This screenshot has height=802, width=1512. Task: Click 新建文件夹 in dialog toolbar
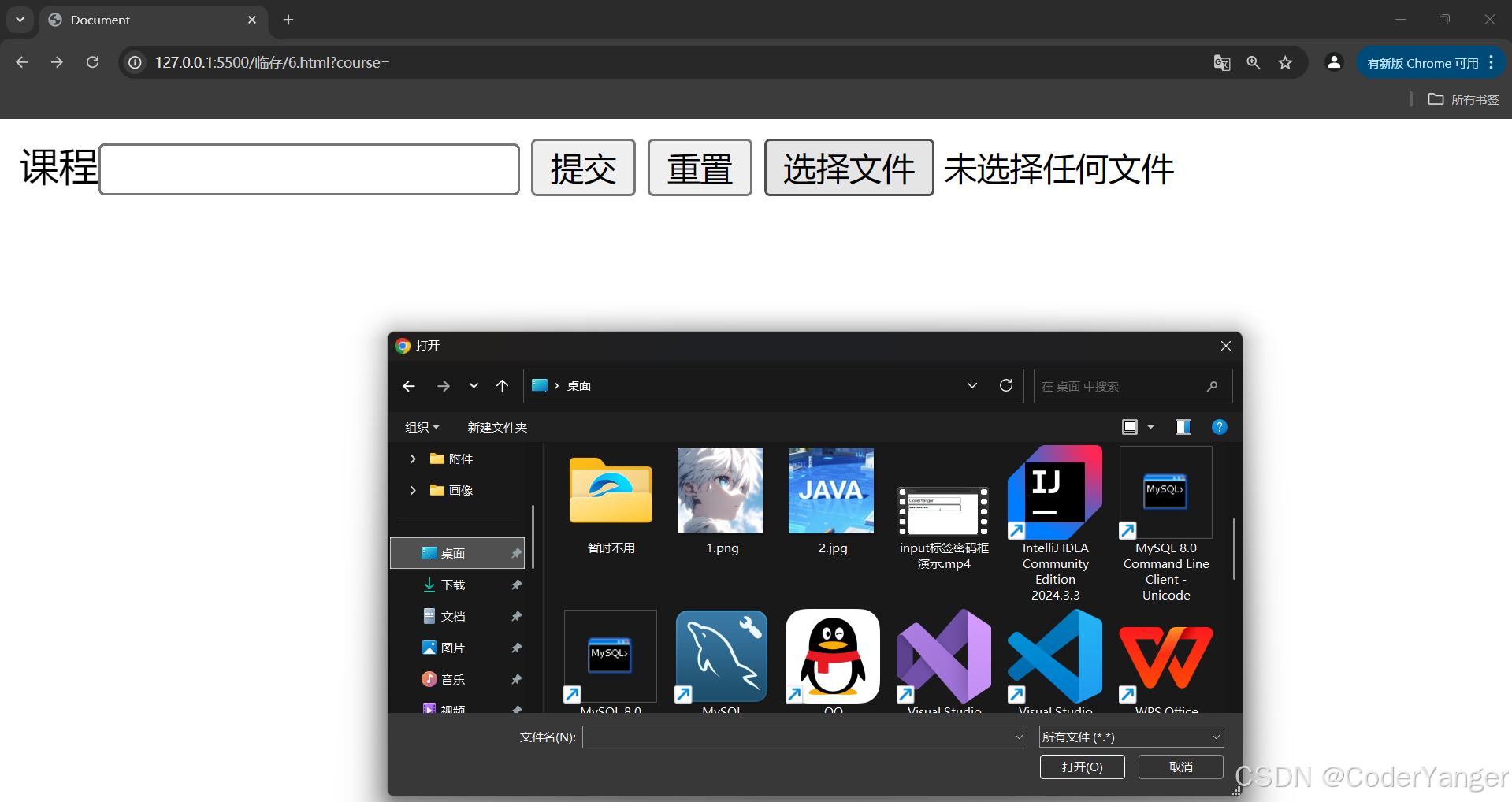coord(497,427)
